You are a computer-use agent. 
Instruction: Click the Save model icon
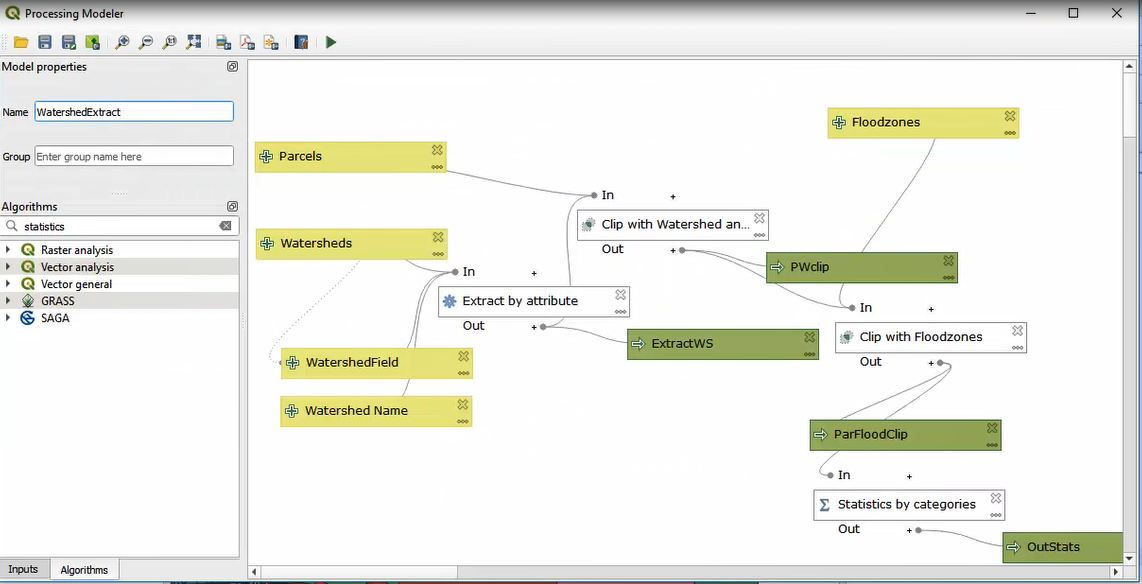[x=45, y=42]
